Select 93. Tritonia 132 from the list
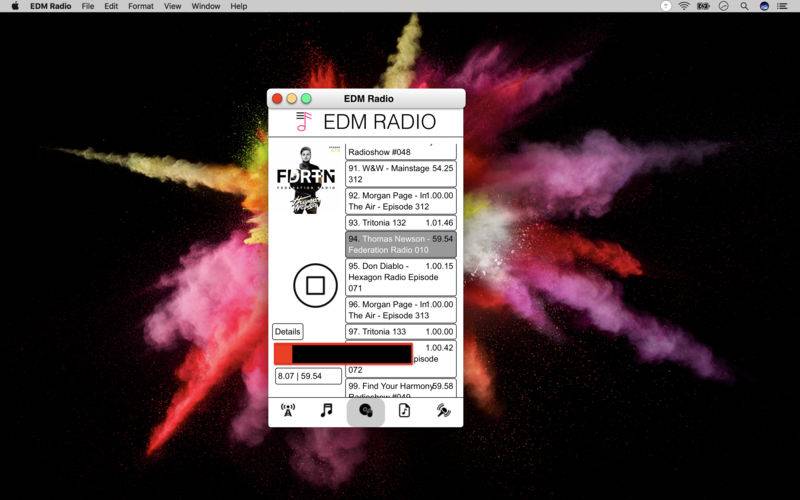800x500 pixels. [x=400, y=223]
